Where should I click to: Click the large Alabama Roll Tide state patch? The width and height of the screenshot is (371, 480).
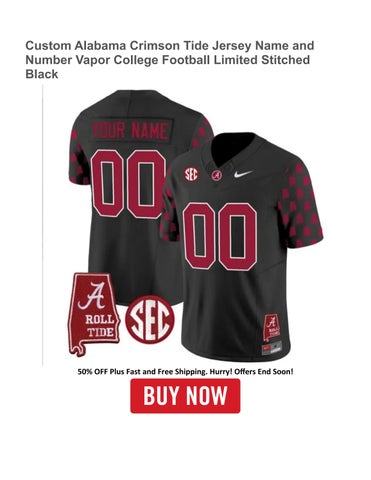tap(93, 315)
